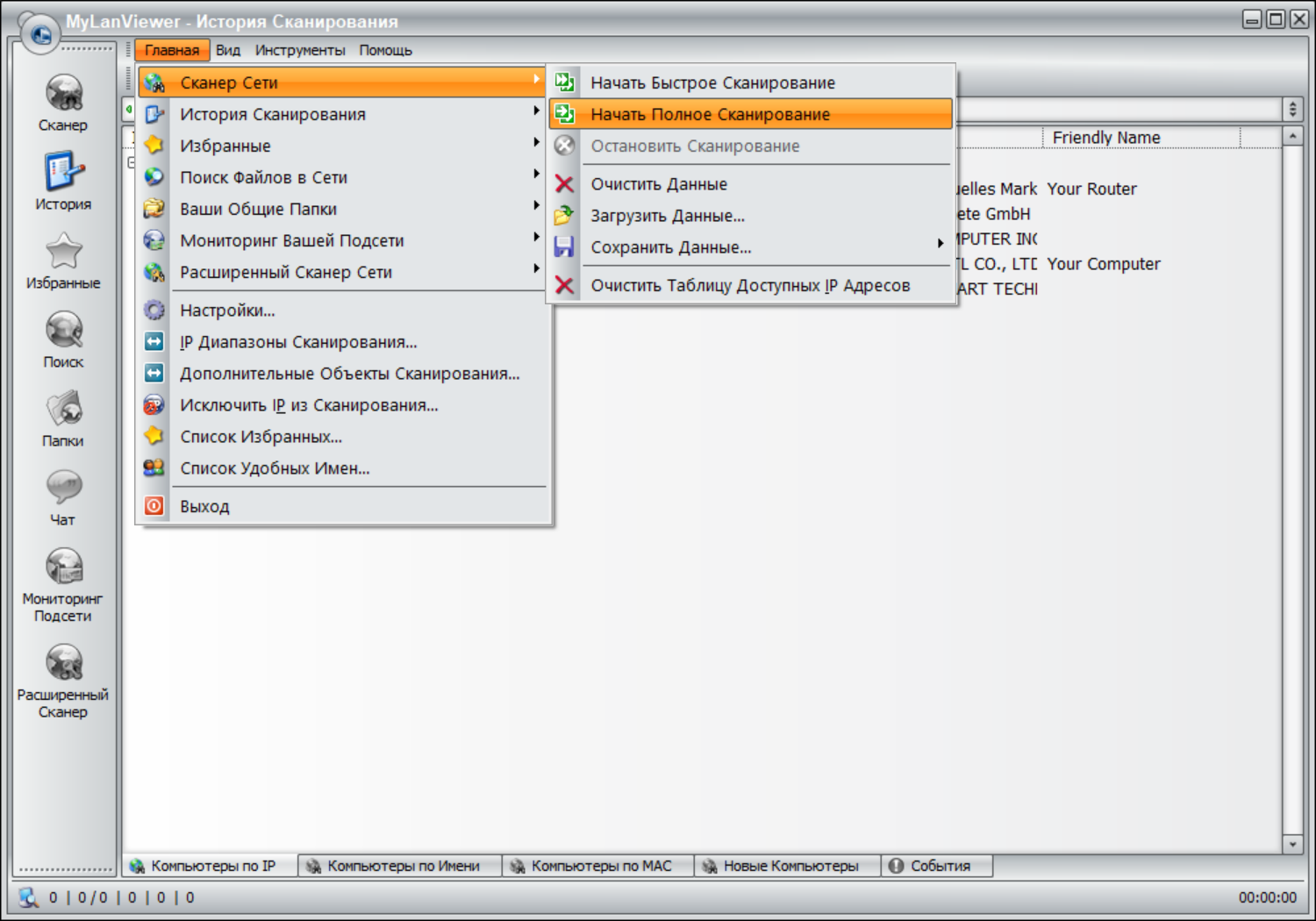Choose Начать Быстрое Сканирование
Image resolution: width=1316 pixels, height=921 pixels.
click(x=751, y=82)
